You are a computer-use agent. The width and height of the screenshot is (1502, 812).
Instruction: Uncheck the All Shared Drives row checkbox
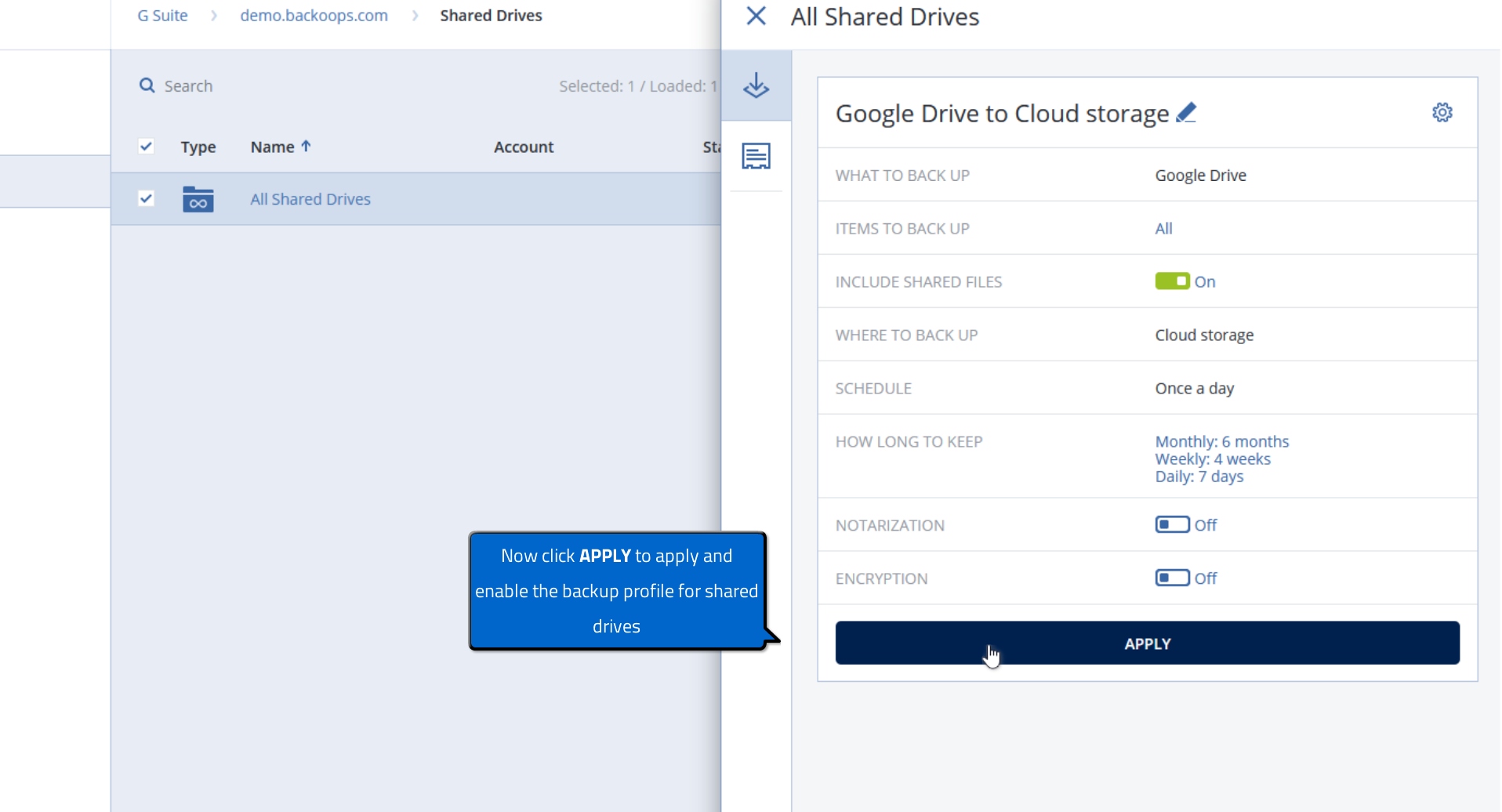point(146,198)
